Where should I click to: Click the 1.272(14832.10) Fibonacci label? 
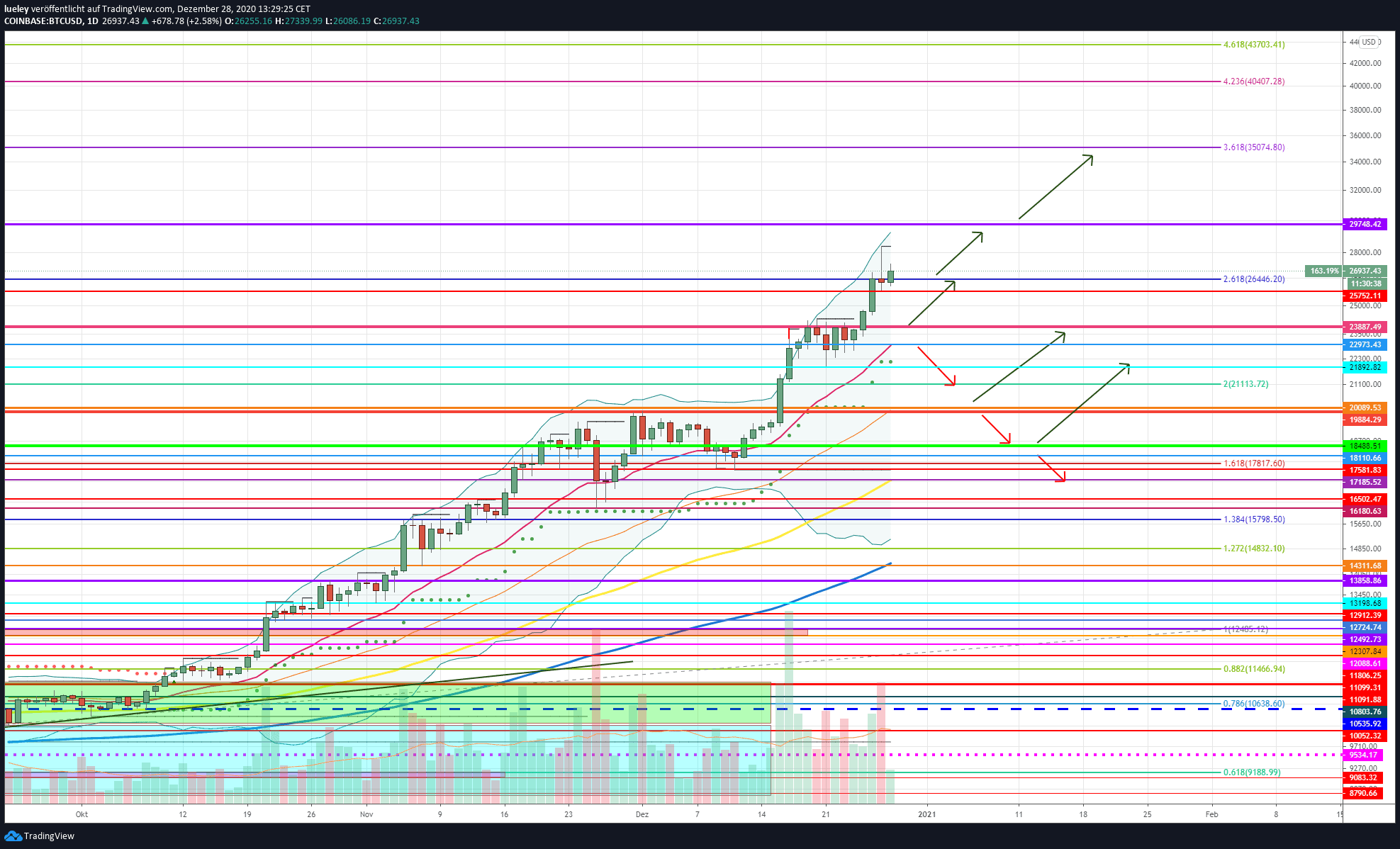click(x=1253, y=549)
